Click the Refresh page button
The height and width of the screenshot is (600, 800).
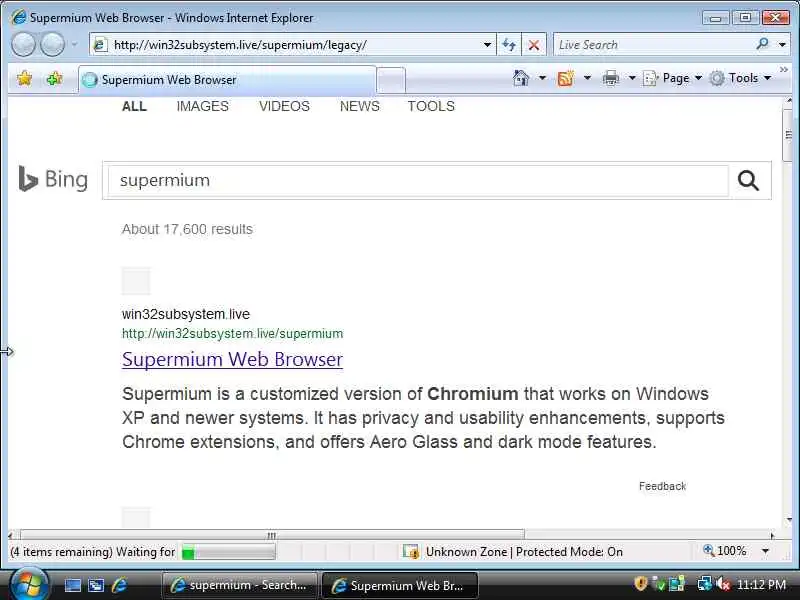[x=509, y=45]
